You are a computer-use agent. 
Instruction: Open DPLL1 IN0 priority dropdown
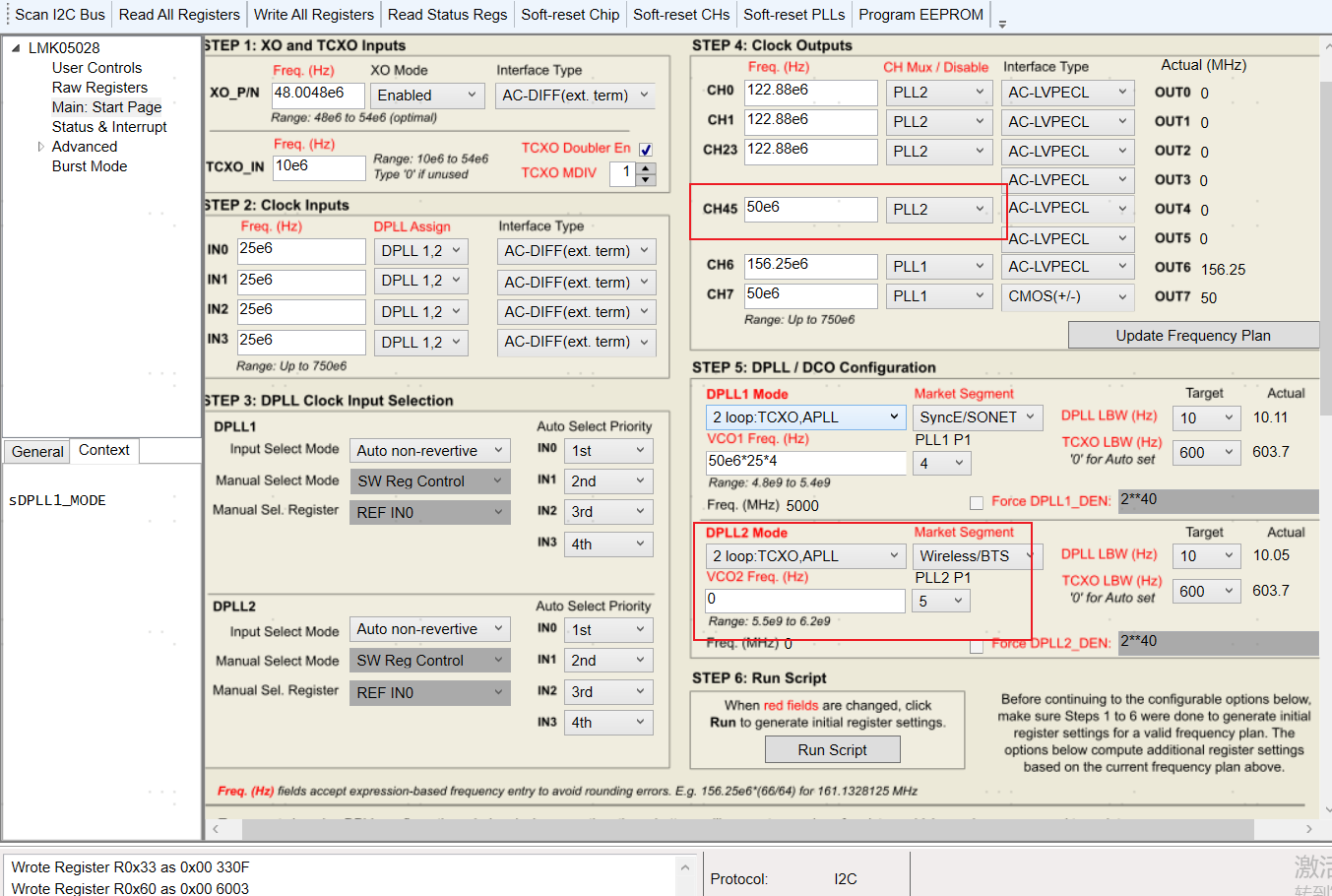(x=609, y=451)
